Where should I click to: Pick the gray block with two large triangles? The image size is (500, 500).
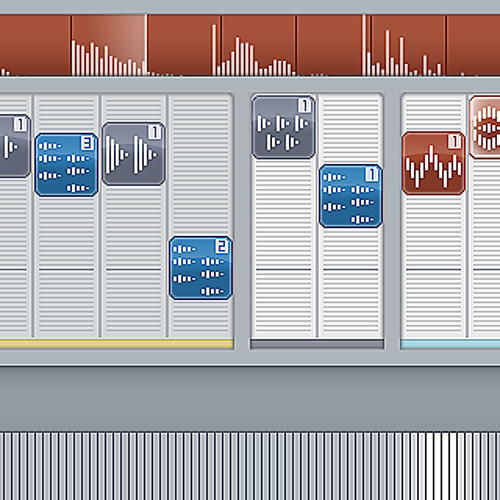tap(134, 154)
